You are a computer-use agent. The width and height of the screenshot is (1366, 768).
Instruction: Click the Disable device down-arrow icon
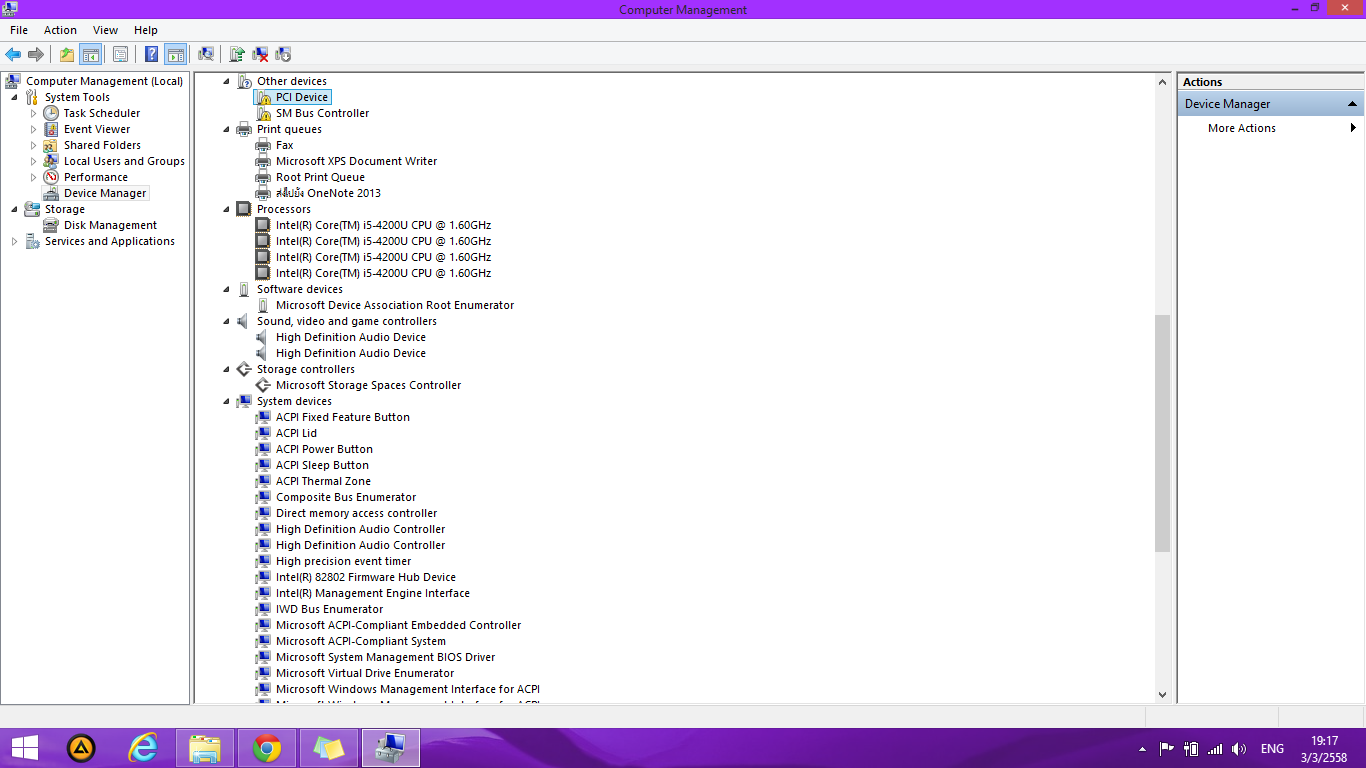click(x=283, y=54)
